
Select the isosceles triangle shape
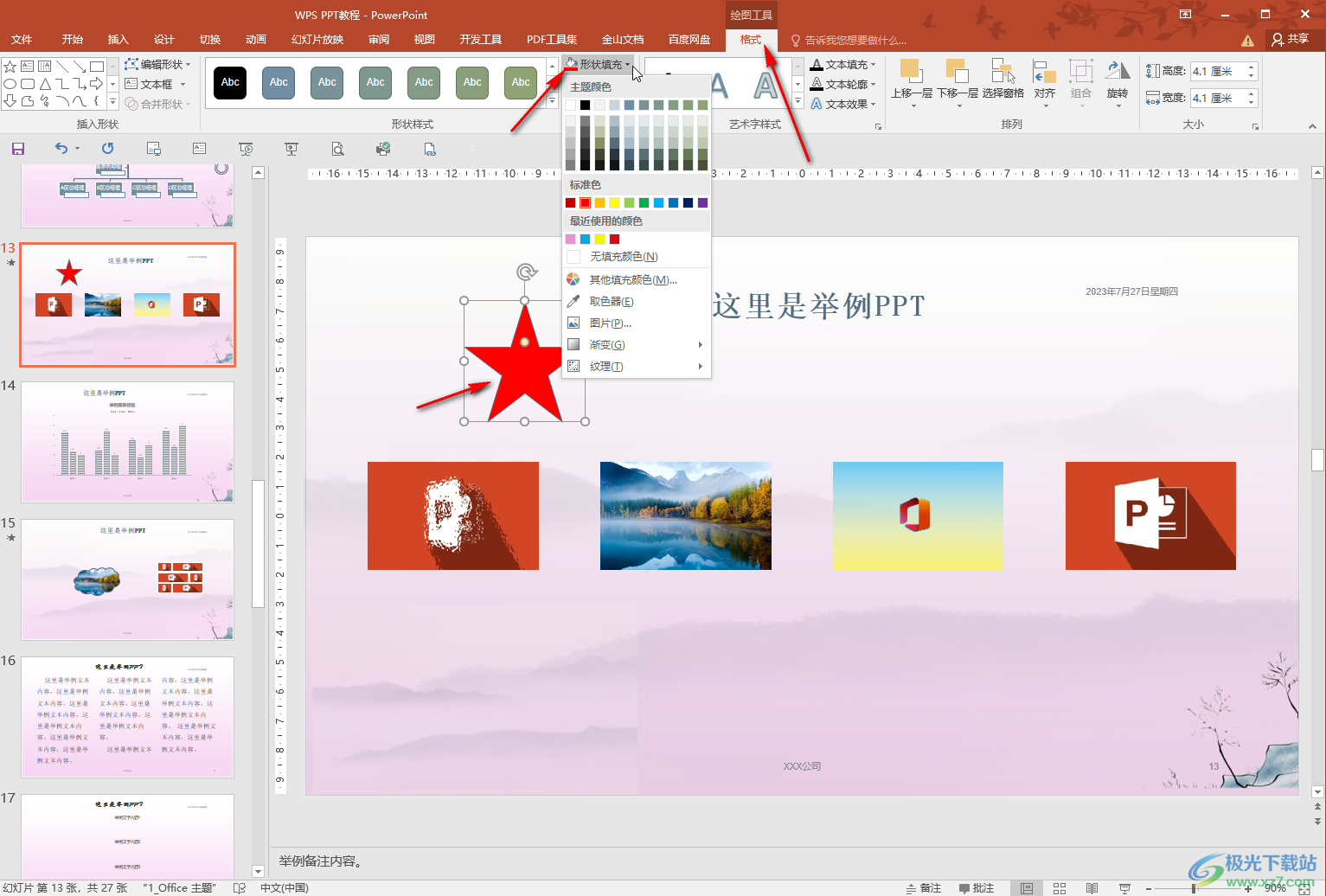[x=45, y=84]
